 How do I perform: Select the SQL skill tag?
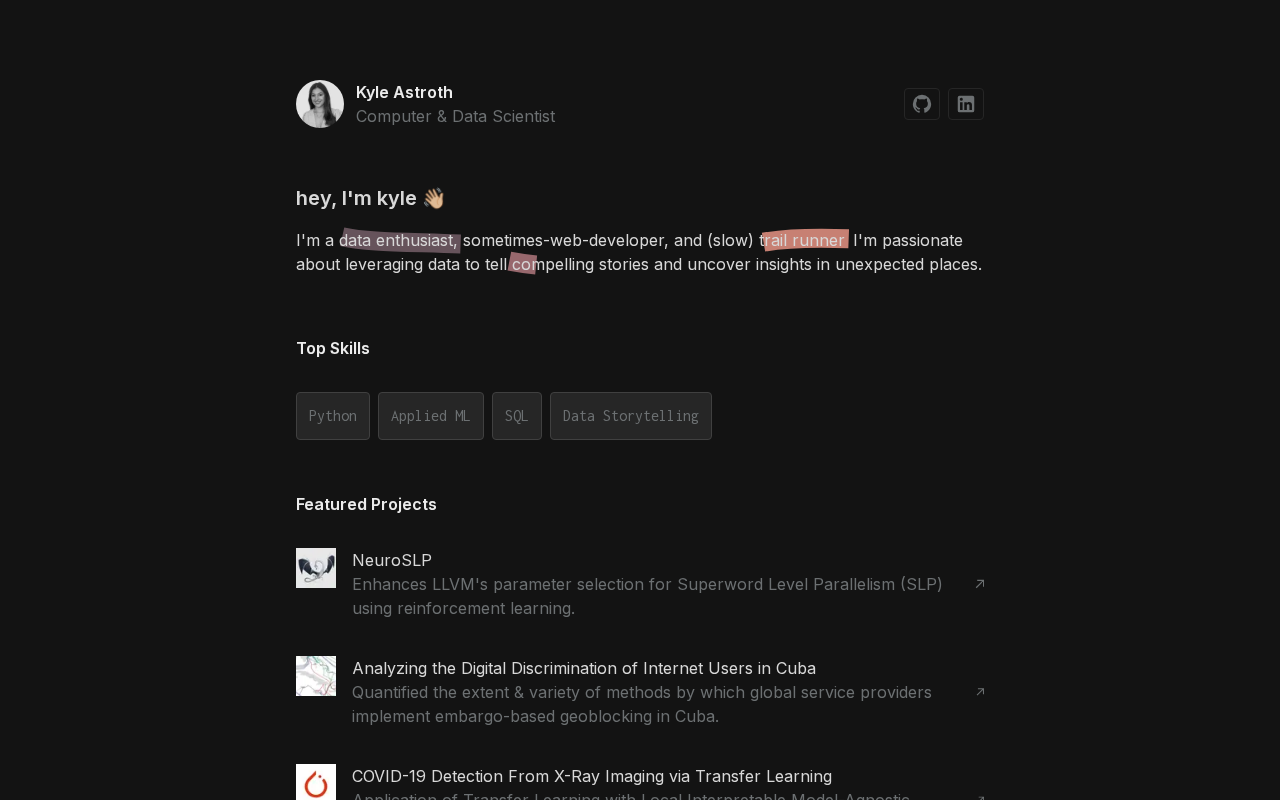tap(517, 416)
